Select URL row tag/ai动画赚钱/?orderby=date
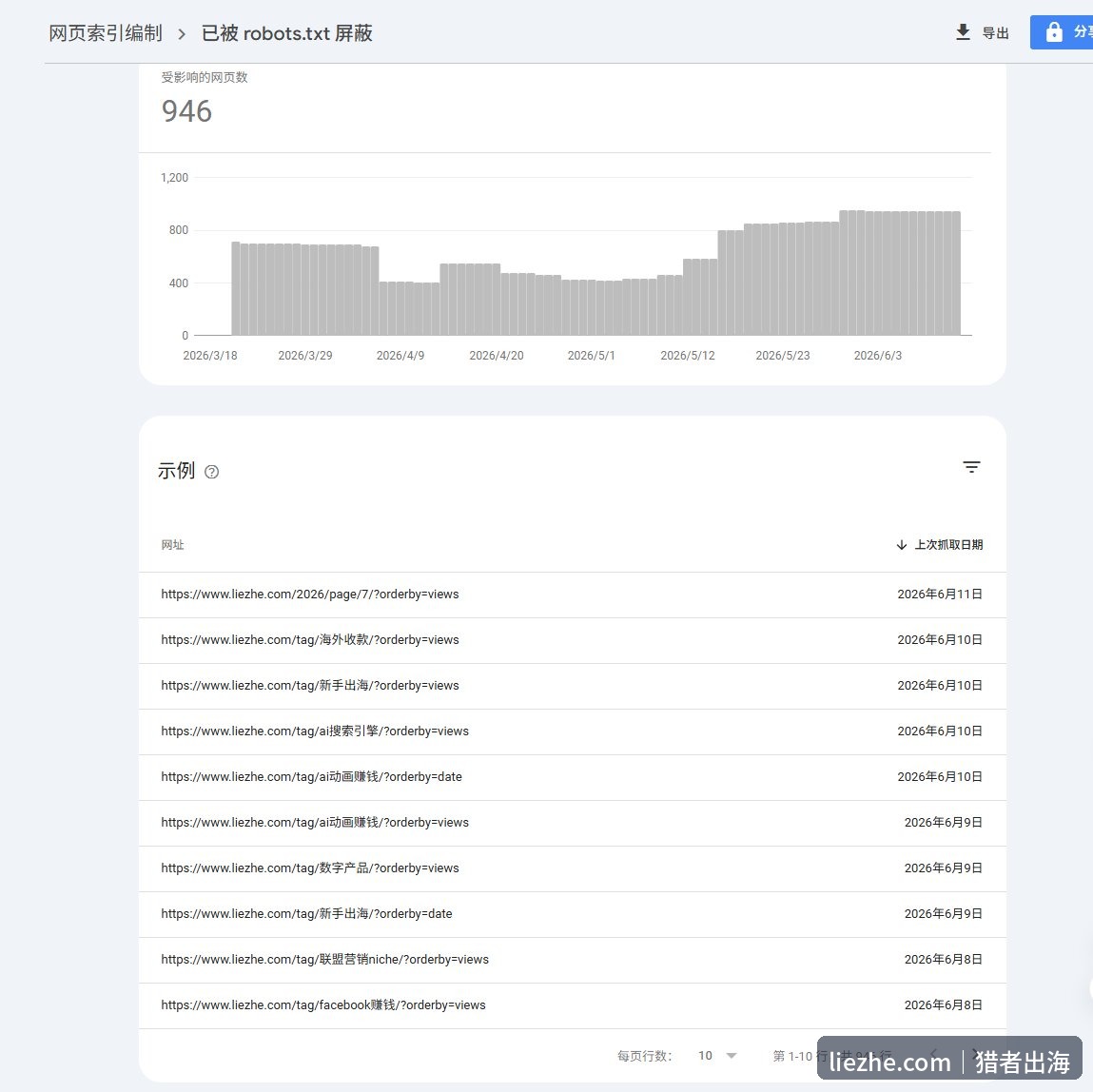This screenshot has width=1093, height=1092. tap(573, 777)
